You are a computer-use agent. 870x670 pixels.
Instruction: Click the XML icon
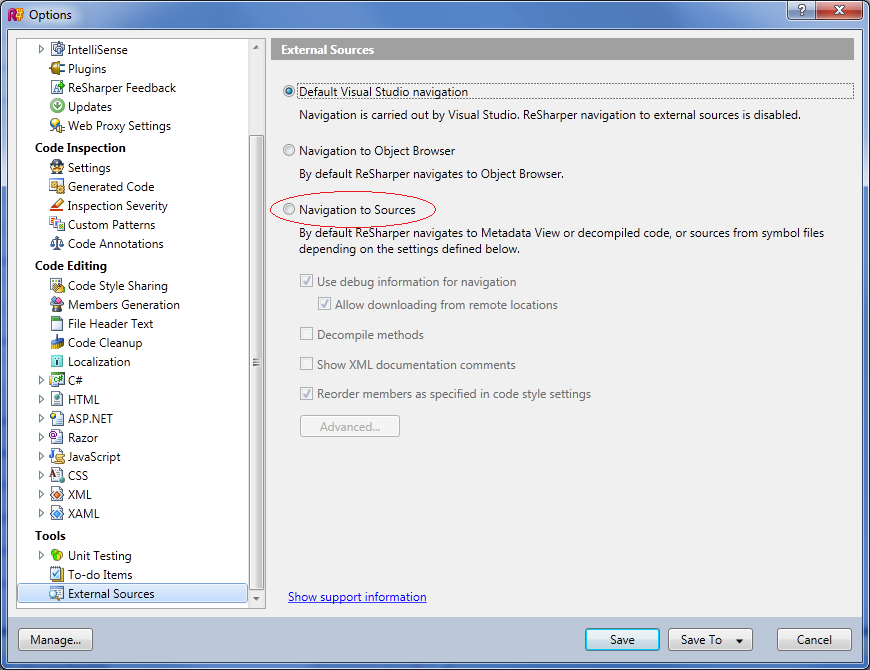click(57, 494)
